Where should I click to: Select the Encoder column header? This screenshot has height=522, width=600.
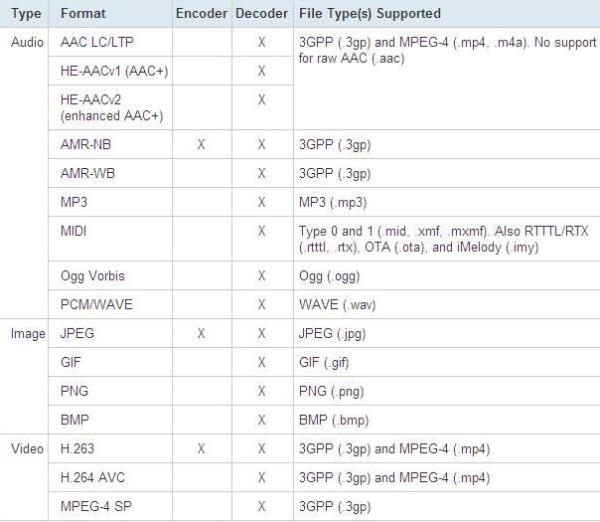(201, 15)
